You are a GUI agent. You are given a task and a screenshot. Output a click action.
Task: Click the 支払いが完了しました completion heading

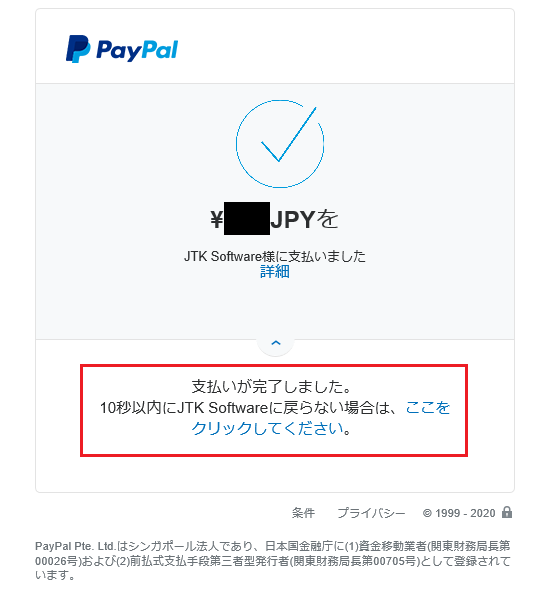[271, 387]
